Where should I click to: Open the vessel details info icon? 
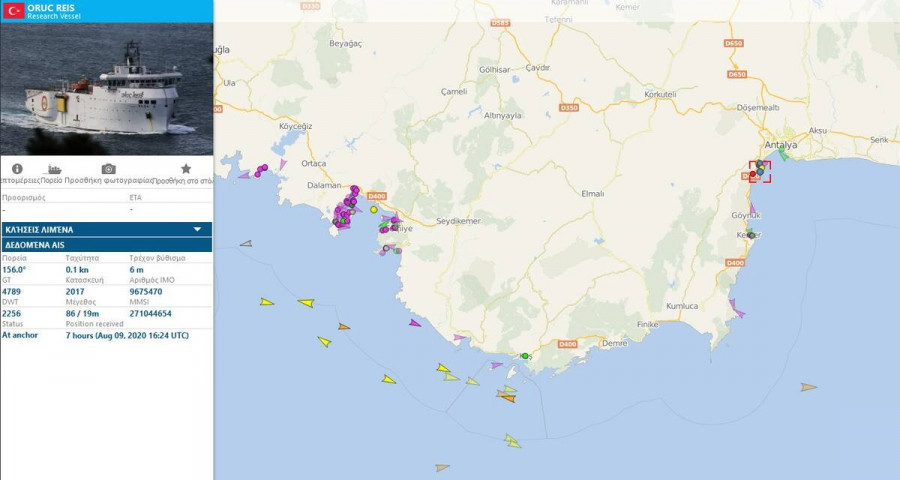[x=17, y=169]
